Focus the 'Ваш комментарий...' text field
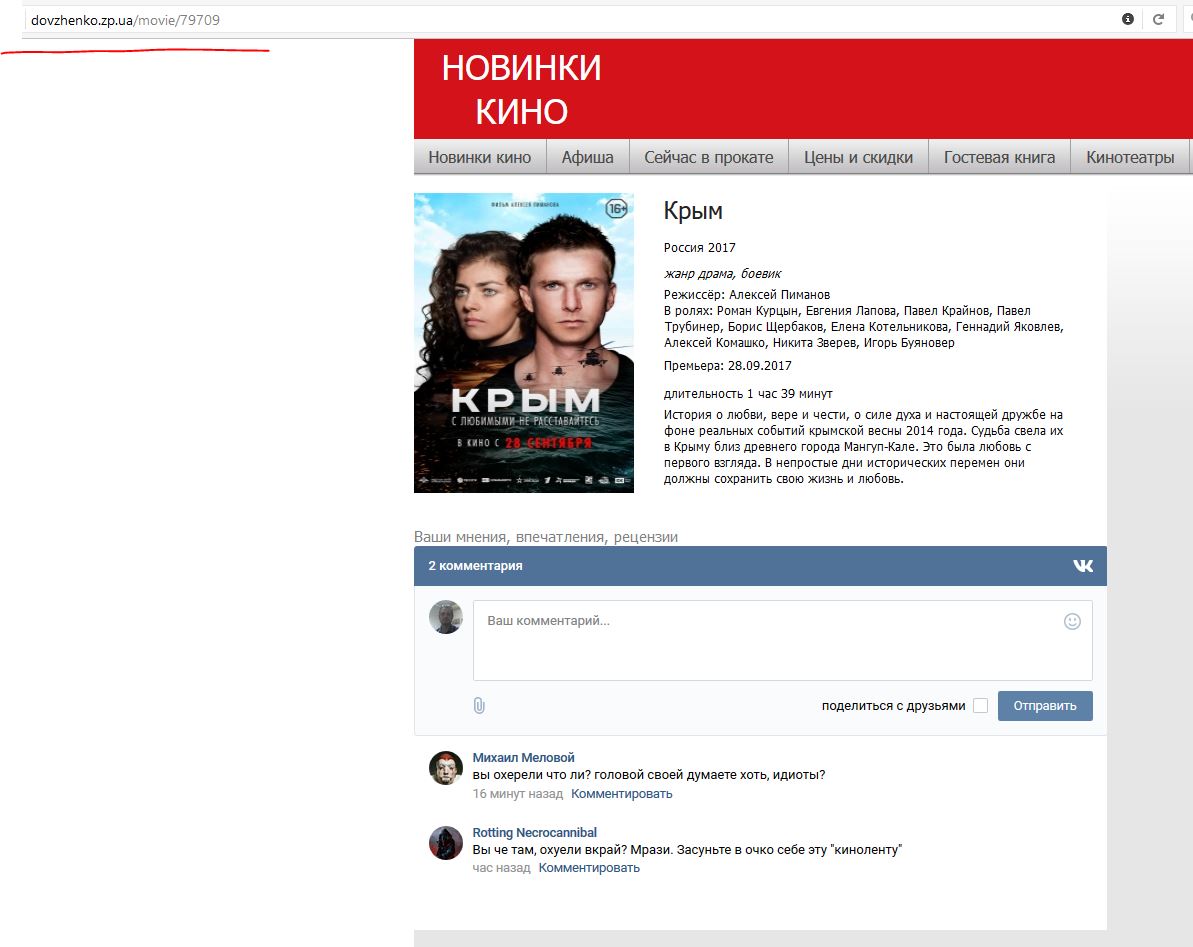The height and width of the screenshot is (947, 1193). point(783,640)
